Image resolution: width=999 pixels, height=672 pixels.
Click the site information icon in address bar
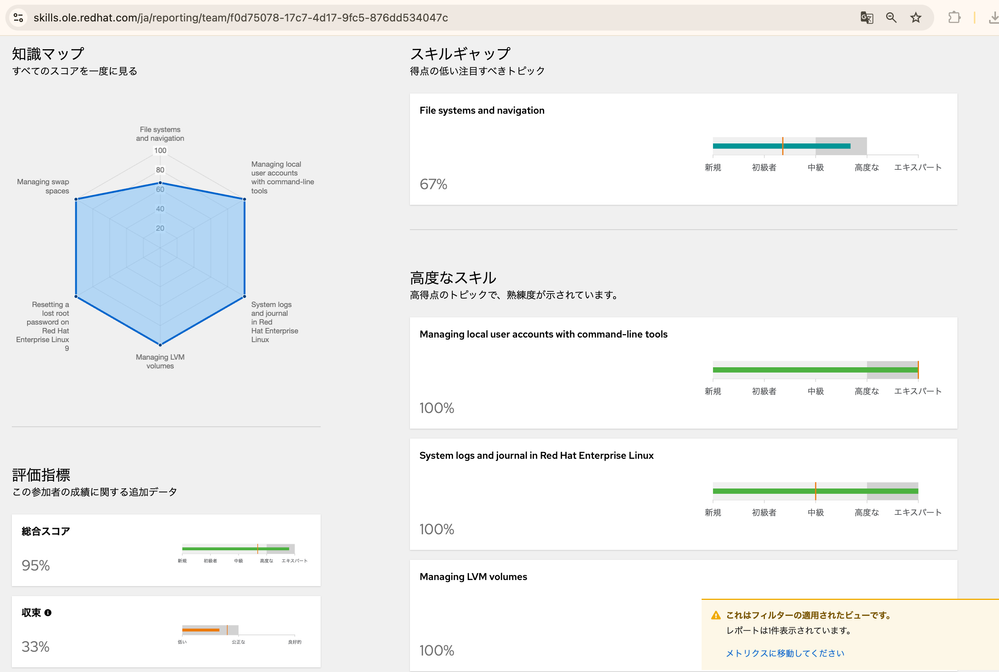pyautogui.click(x=18, y=18)
